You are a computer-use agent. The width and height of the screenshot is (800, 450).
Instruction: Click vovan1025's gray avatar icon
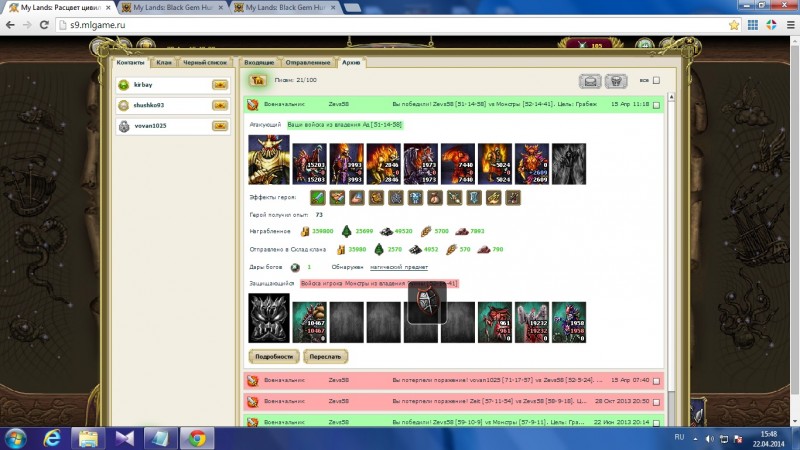coord(123,126)
